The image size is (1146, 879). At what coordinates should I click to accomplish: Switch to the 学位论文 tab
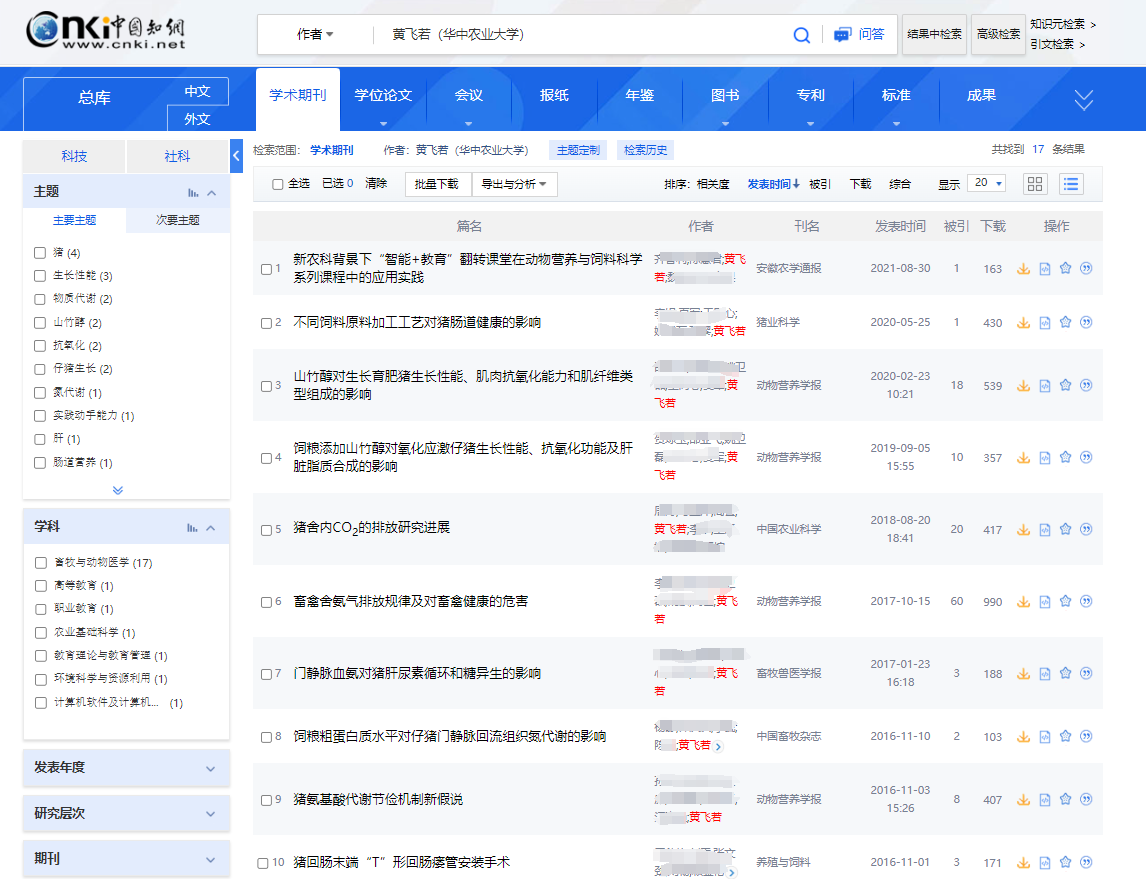click(x=383, y=96)
